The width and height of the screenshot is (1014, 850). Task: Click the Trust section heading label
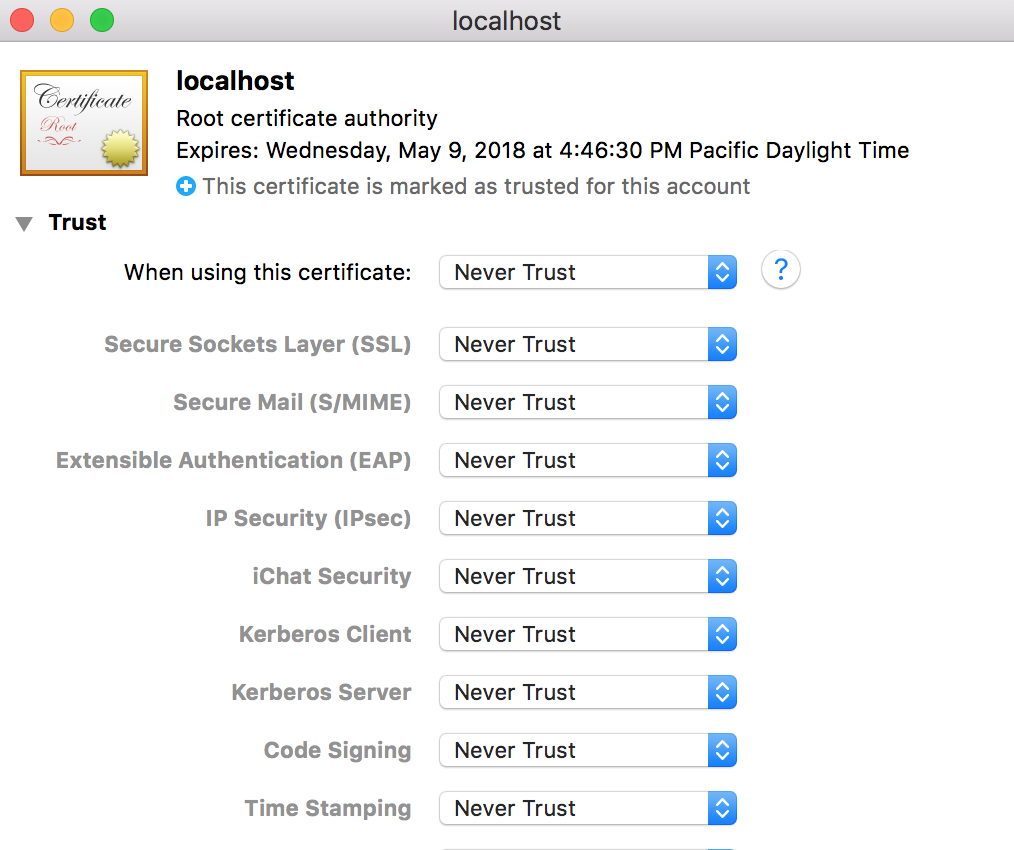tap(77, 223)
